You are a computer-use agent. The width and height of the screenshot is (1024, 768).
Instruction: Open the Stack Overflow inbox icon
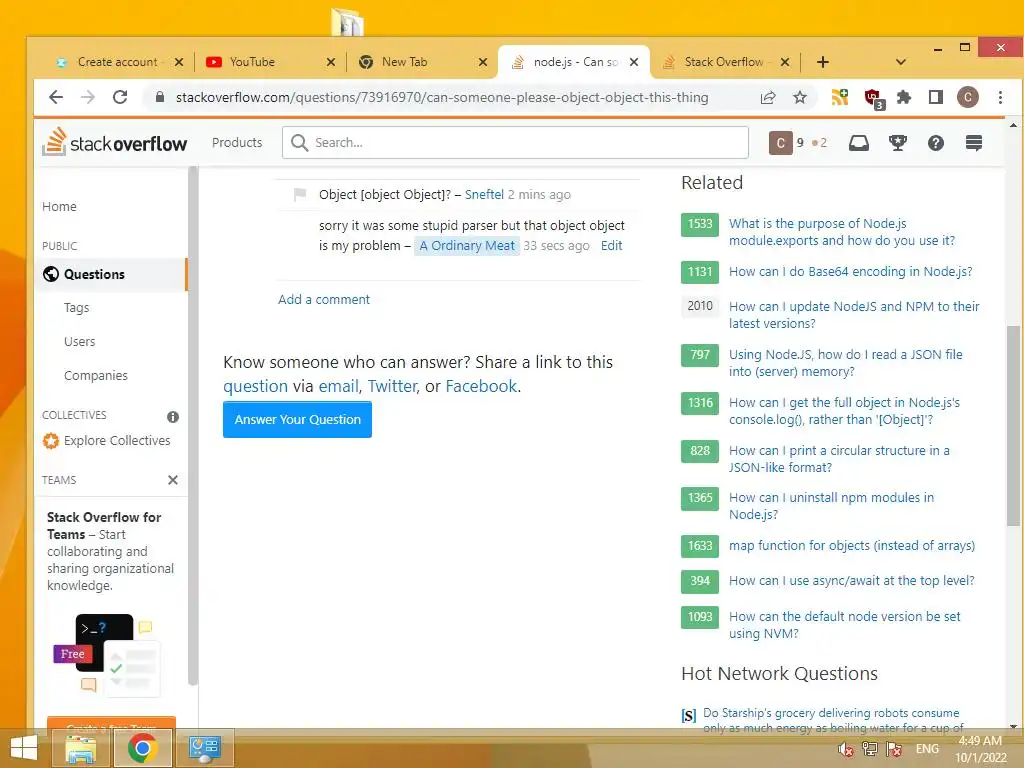pos(859,143)
